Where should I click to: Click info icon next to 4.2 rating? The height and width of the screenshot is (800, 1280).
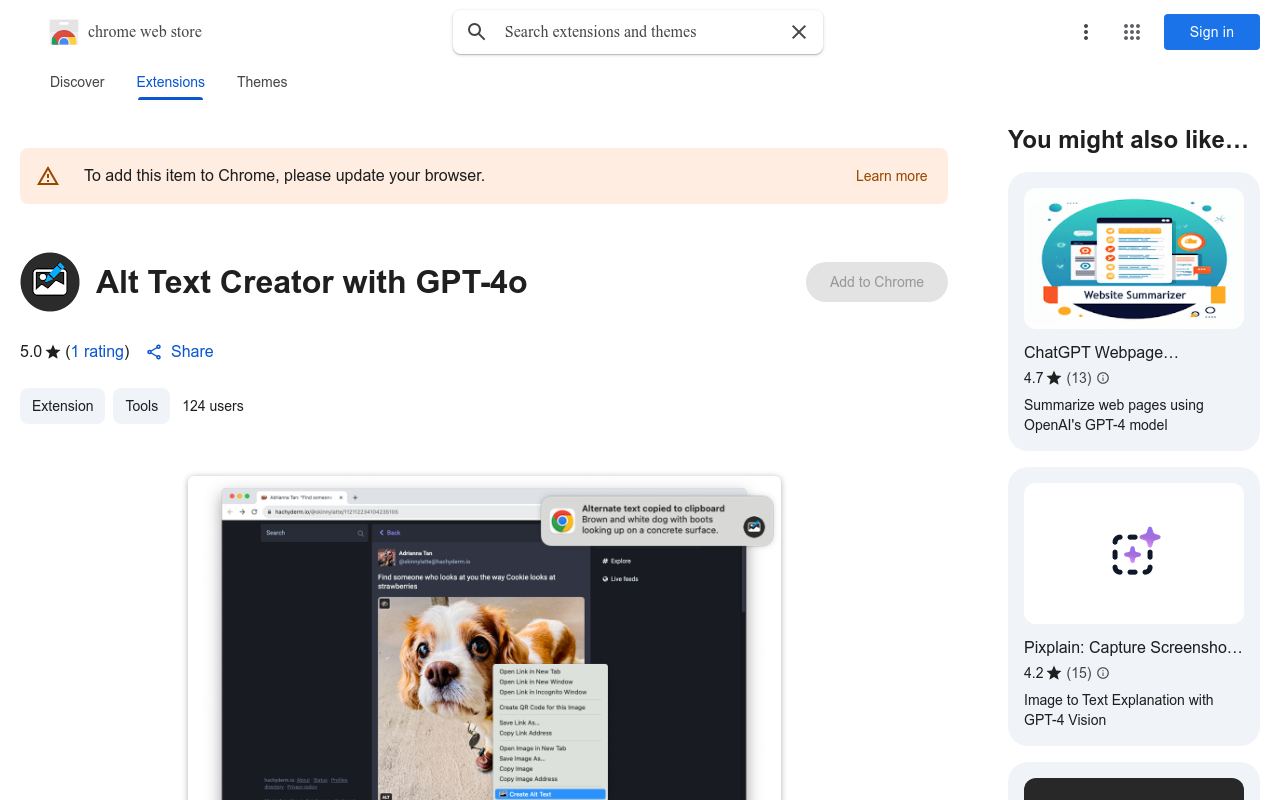1103,673
